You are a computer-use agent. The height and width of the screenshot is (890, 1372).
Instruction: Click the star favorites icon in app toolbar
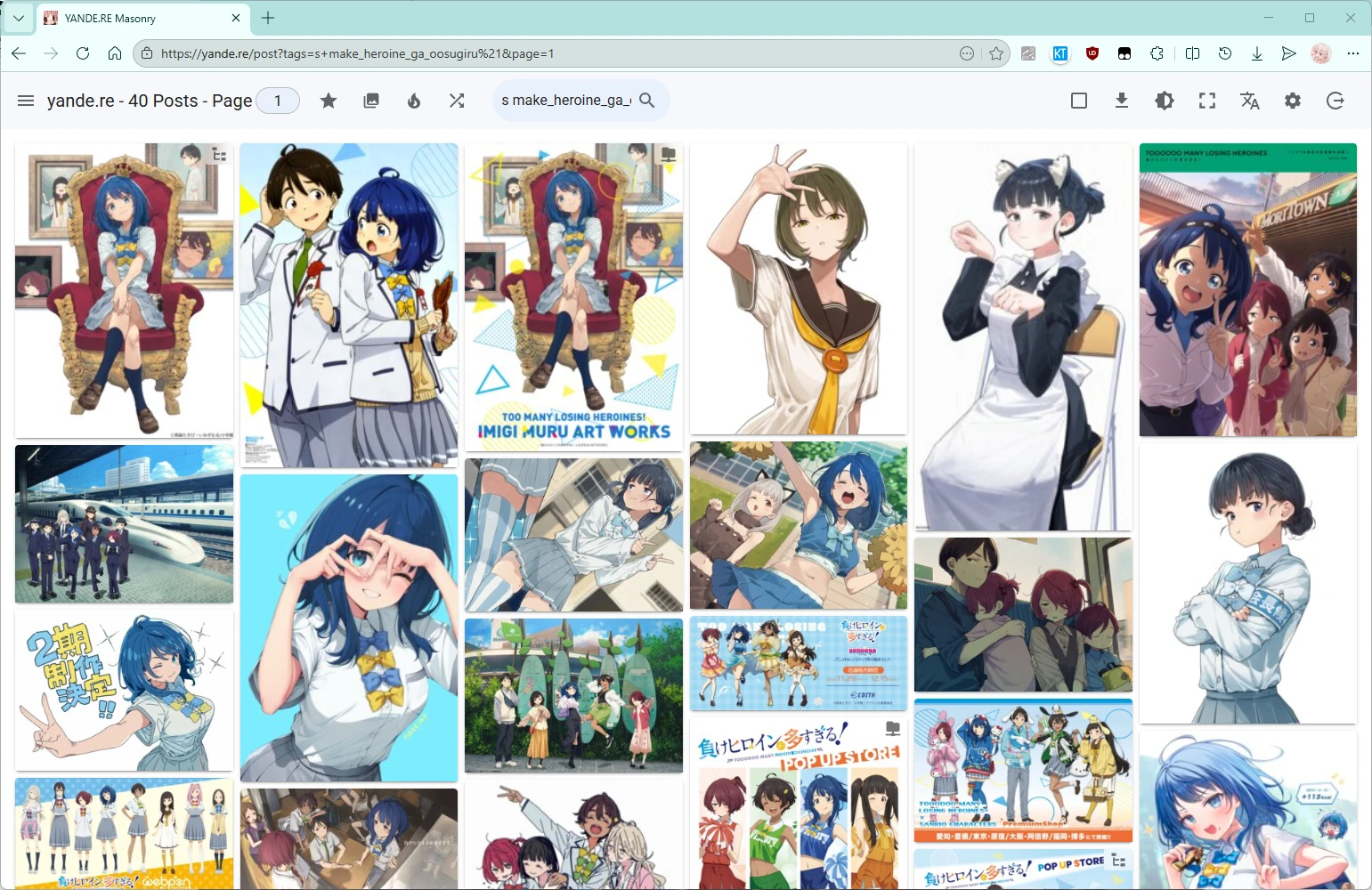[x=329, y=101]
